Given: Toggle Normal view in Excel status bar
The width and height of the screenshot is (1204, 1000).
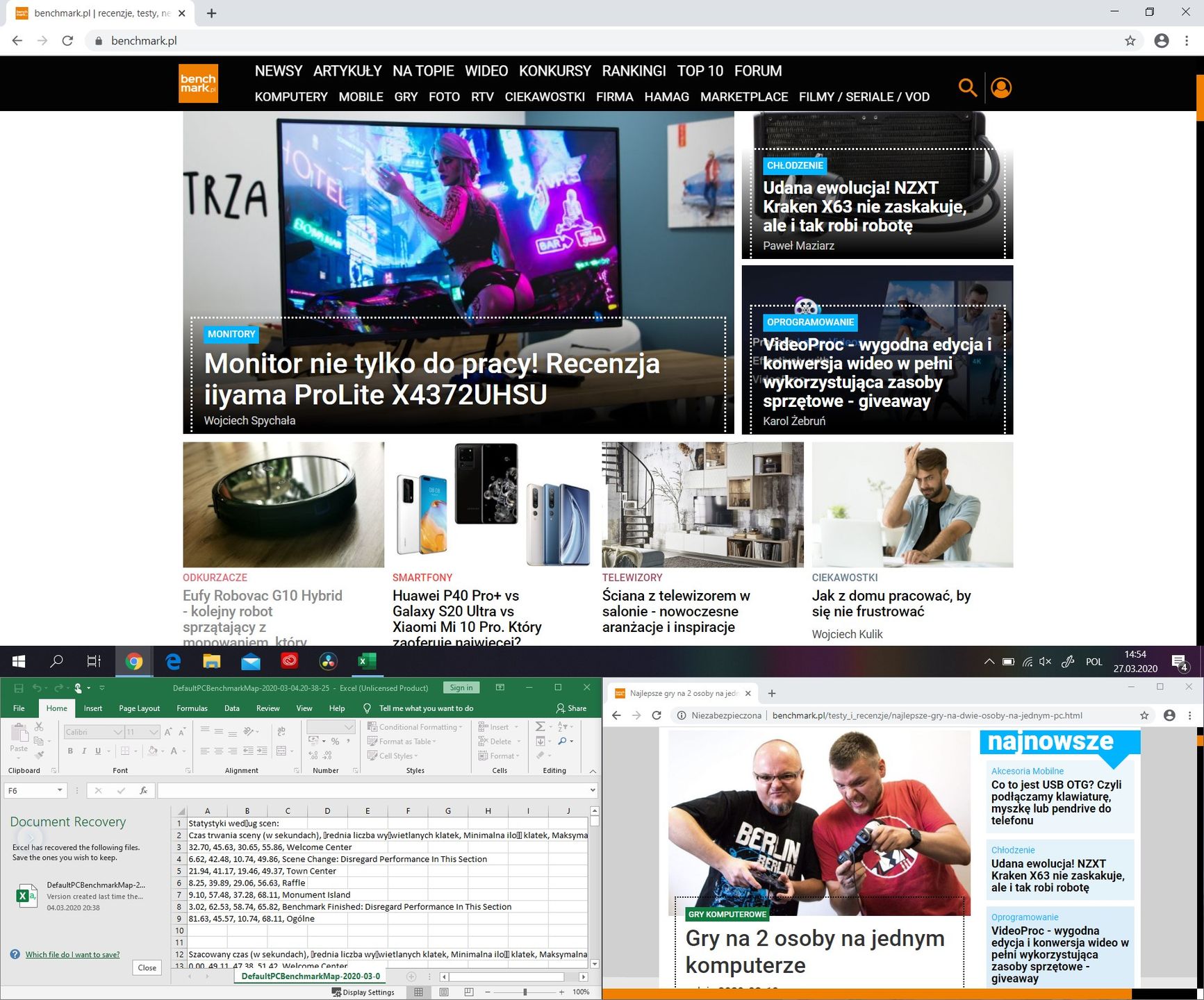Looking at the screenshot, I should tap(418, 992).
